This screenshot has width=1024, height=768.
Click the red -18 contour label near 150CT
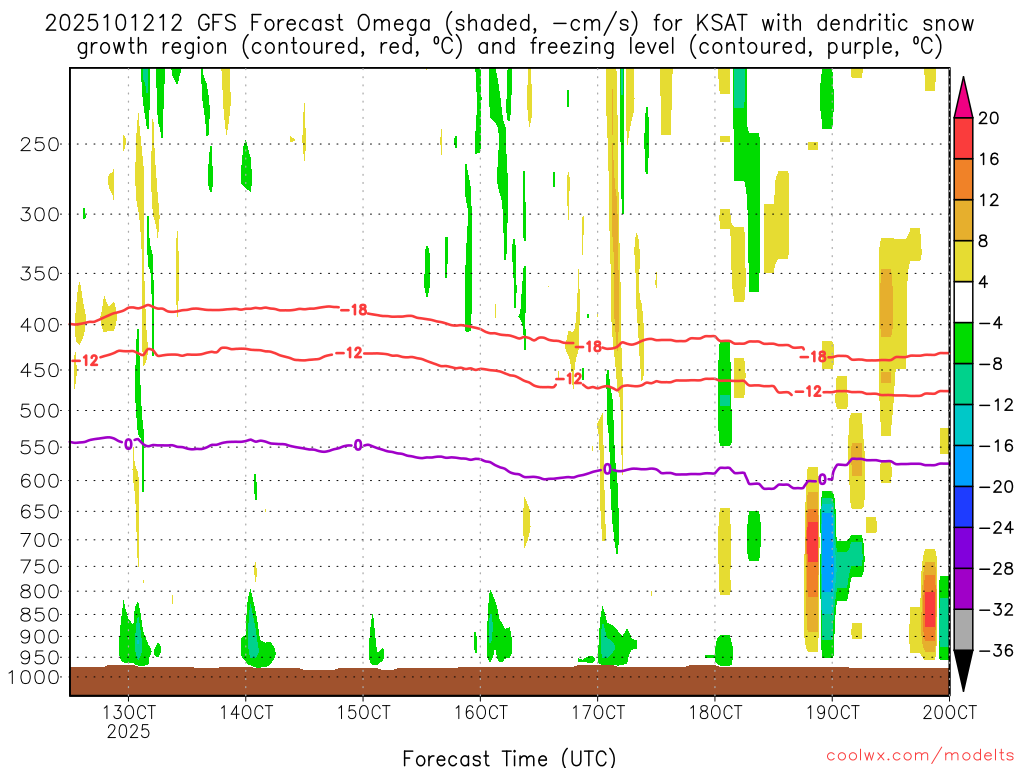(355, 310)
